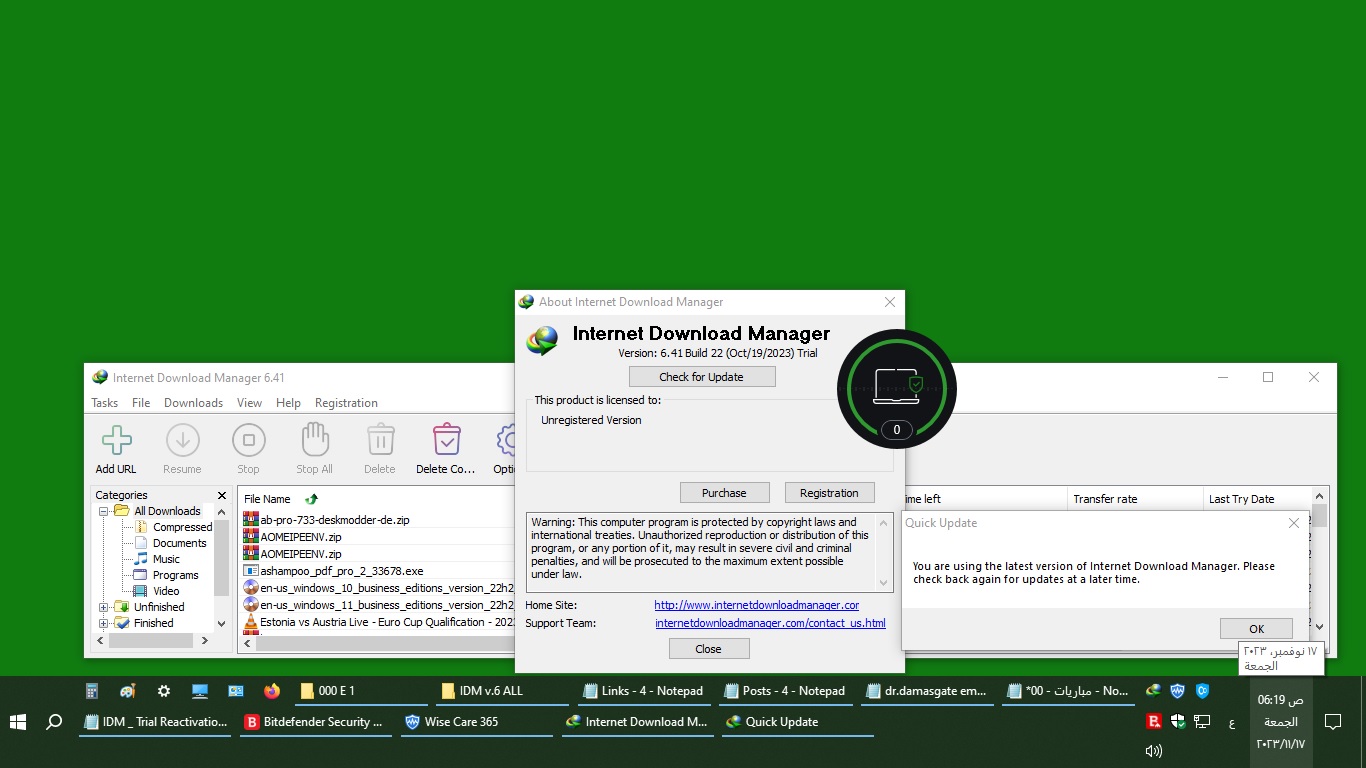
Task: Switch to Links - 4 - Notepad window
Action: [646, 691]
